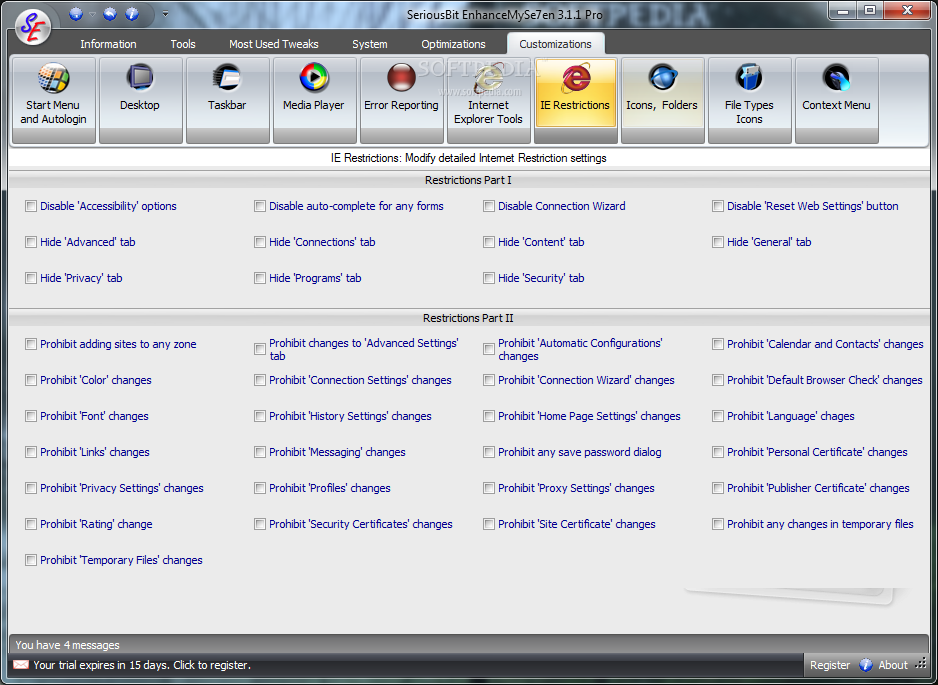Open Start Menu and Autologin customizations
Viewport: 938px width, 685px height.
[x=54, y=101]
